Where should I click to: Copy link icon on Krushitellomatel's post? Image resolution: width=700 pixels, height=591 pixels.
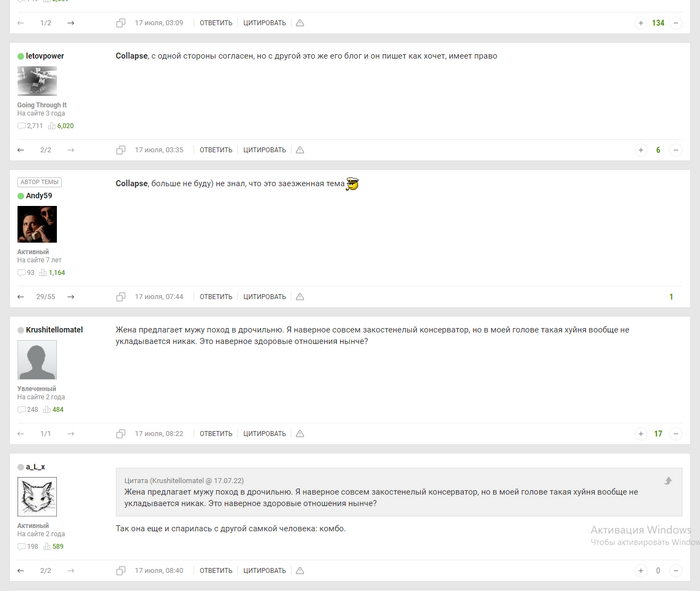121,433
